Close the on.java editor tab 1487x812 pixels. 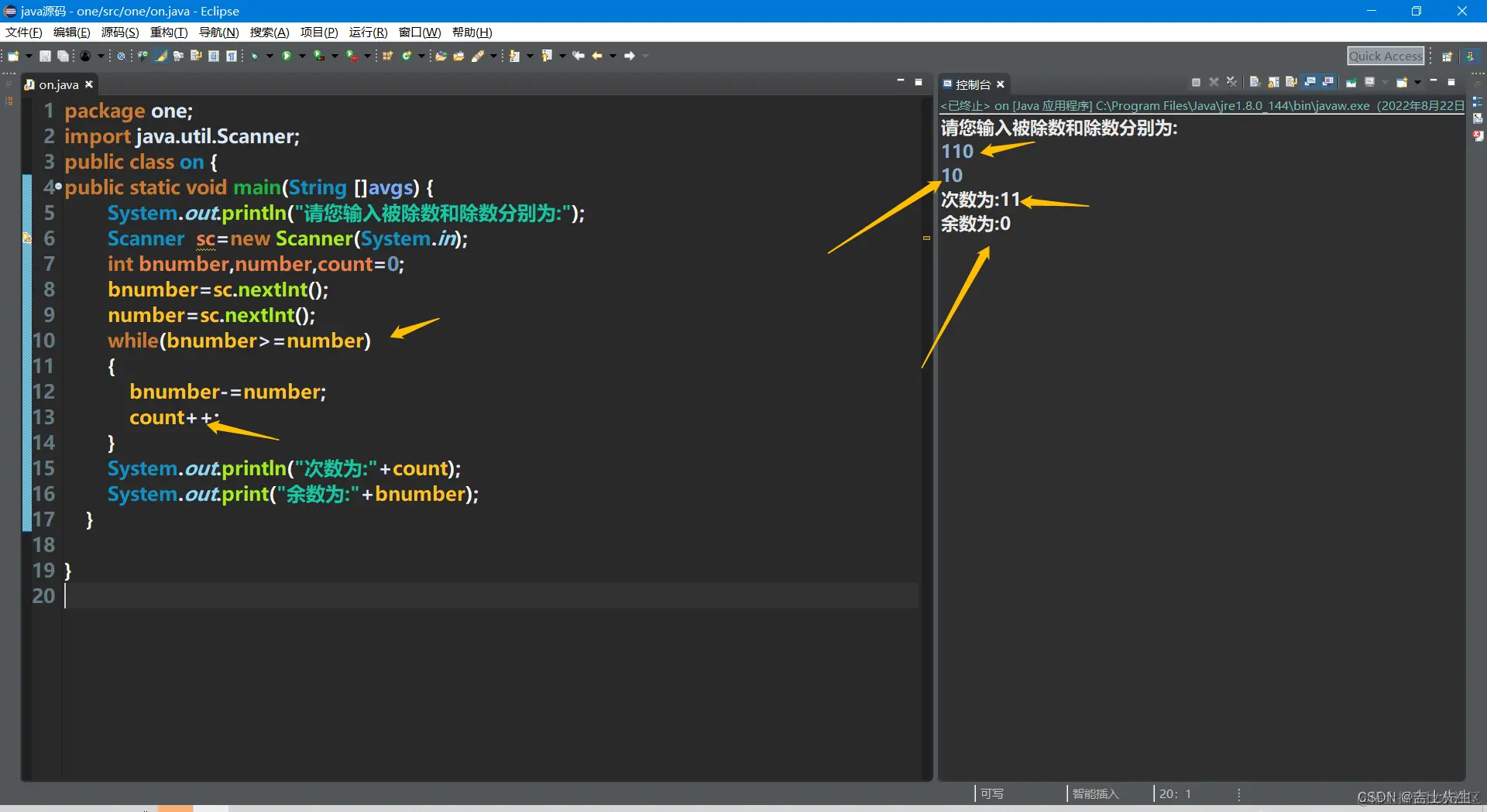89,84
